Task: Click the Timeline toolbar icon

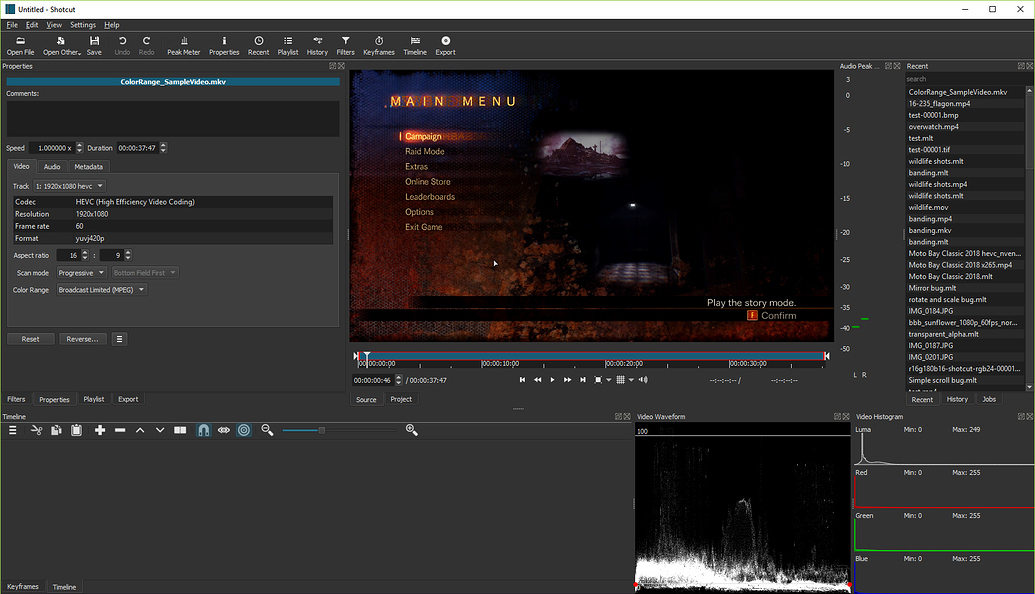Action: click(x=415, y=46)
